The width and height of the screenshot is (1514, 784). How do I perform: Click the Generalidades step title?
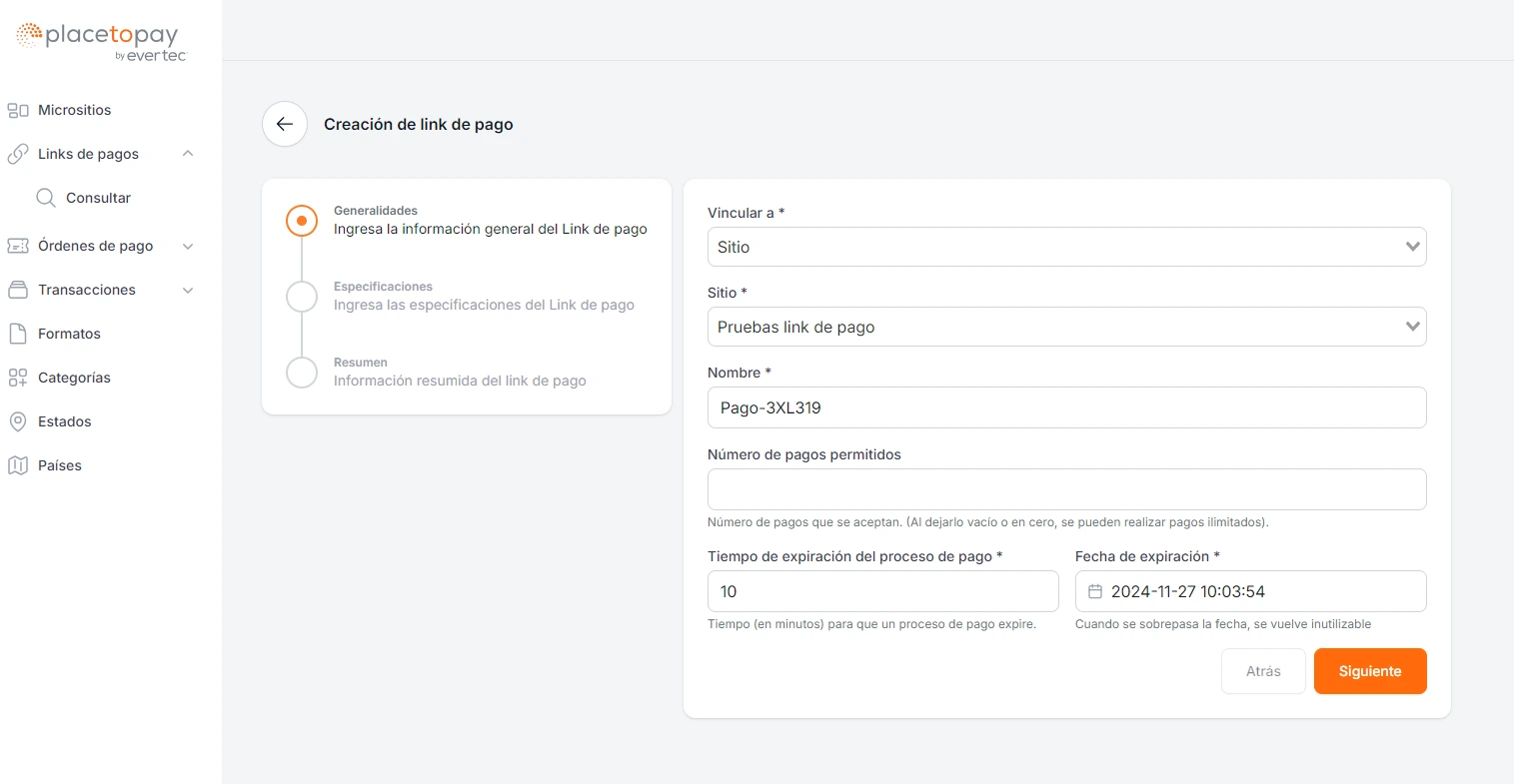(376, 211)
